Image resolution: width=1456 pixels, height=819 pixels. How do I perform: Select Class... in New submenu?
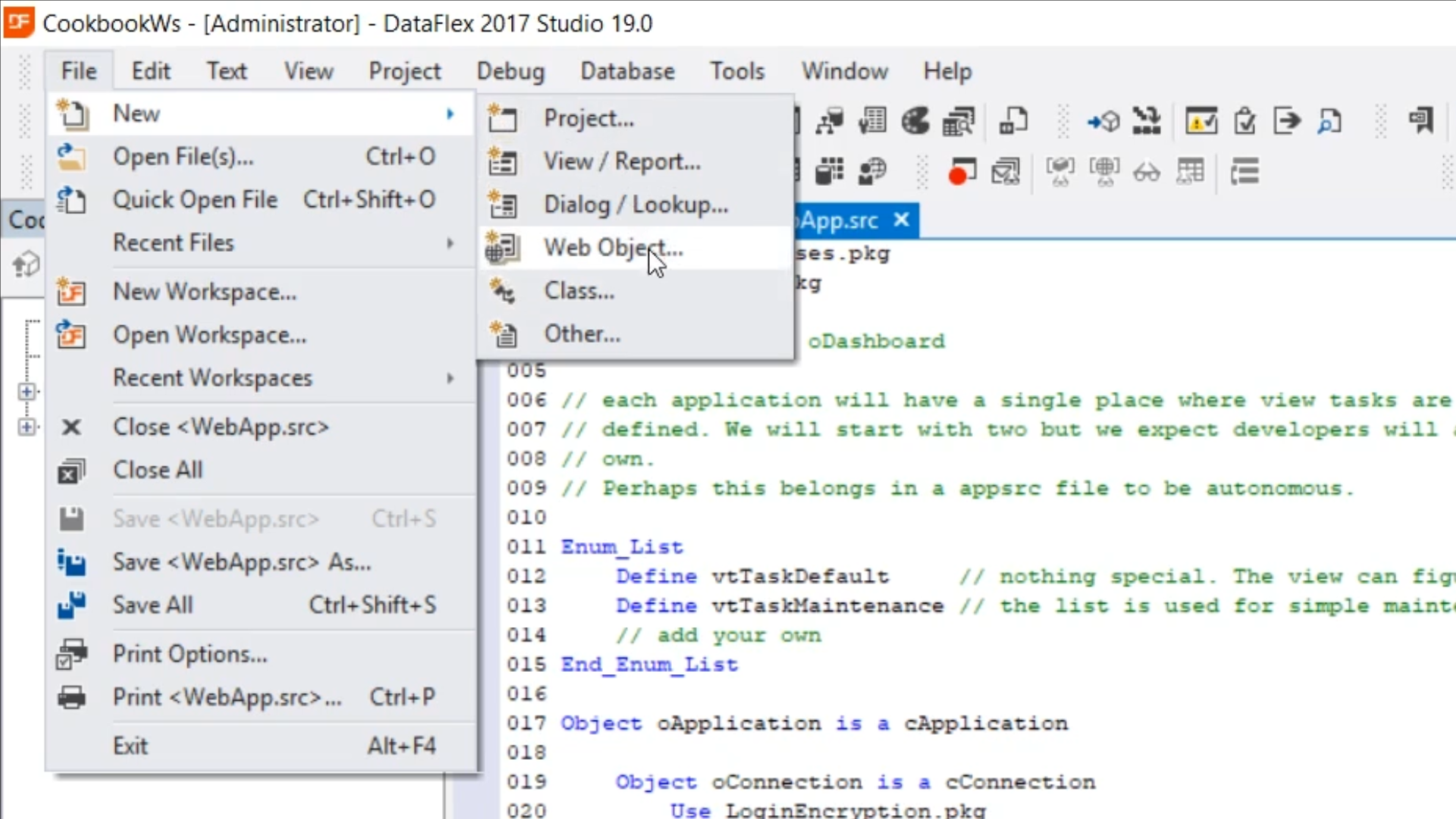click(579, 290)
